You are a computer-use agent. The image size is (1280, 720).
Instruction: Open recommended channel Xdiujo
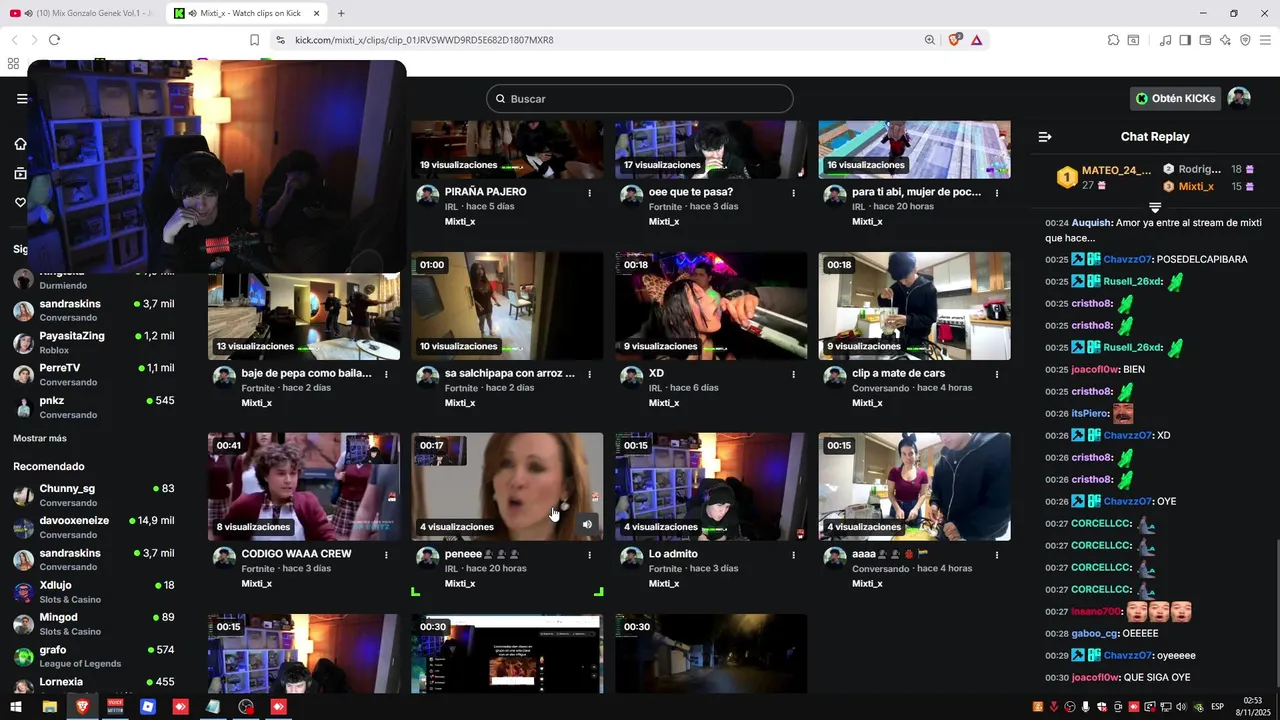[93, 592]
